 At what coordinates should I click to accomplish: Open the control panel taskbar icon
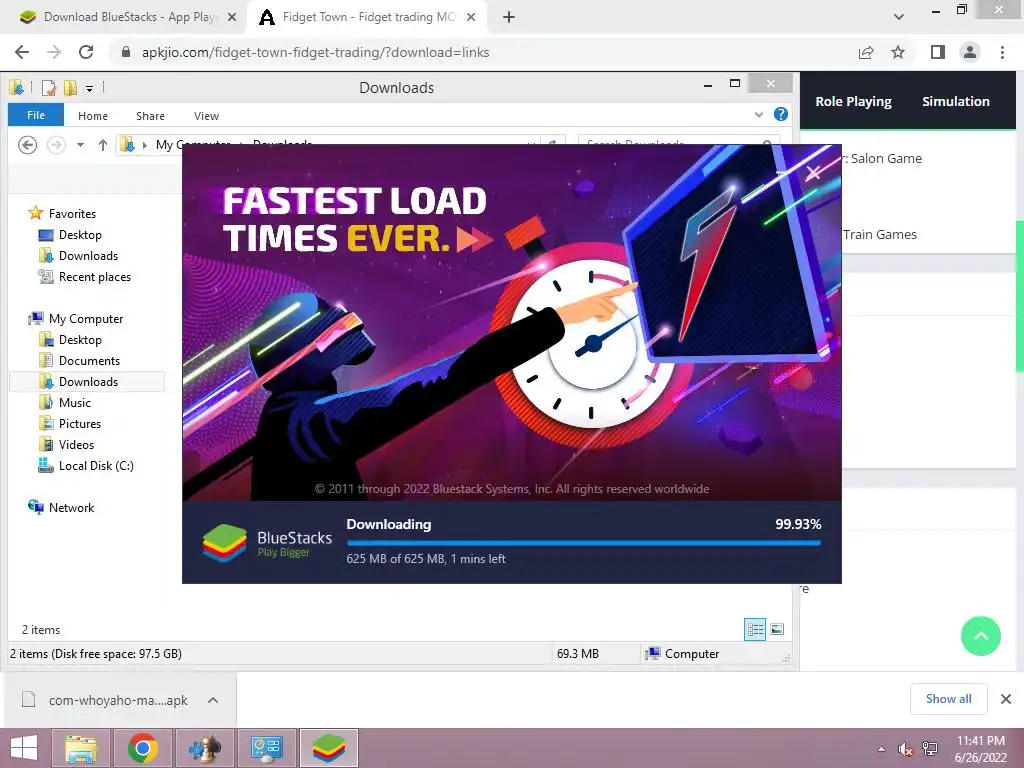pyautogui.click(x=266, y=748)
